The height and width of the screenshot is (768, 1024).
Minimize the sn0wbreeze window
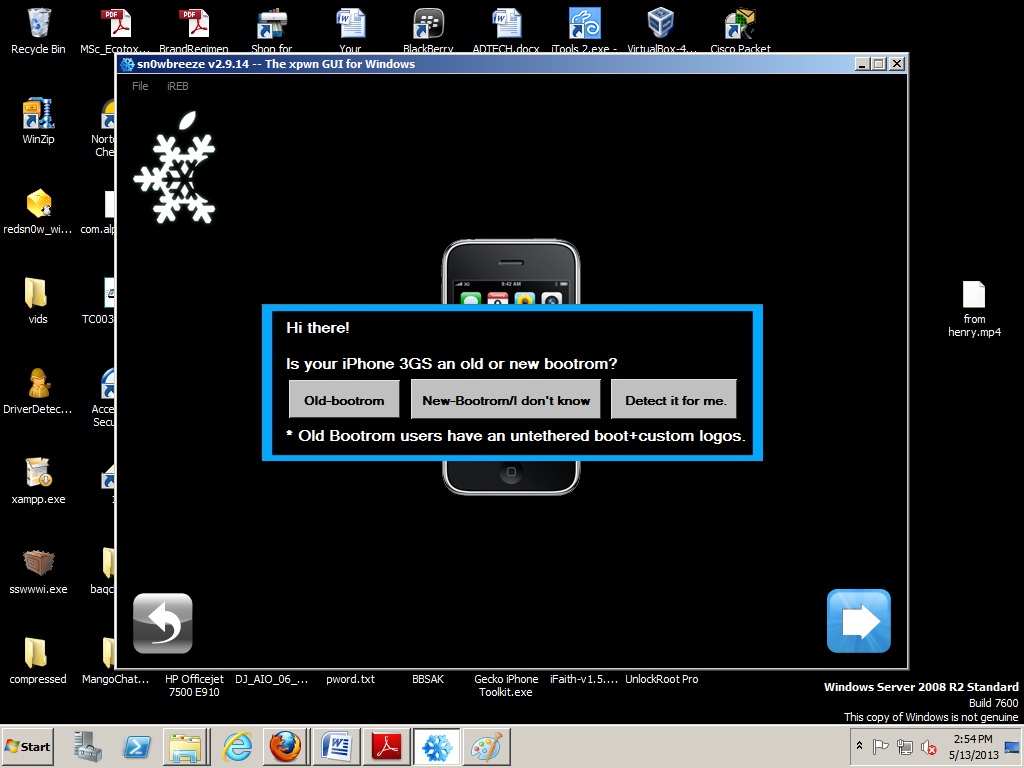pos(862,63)
